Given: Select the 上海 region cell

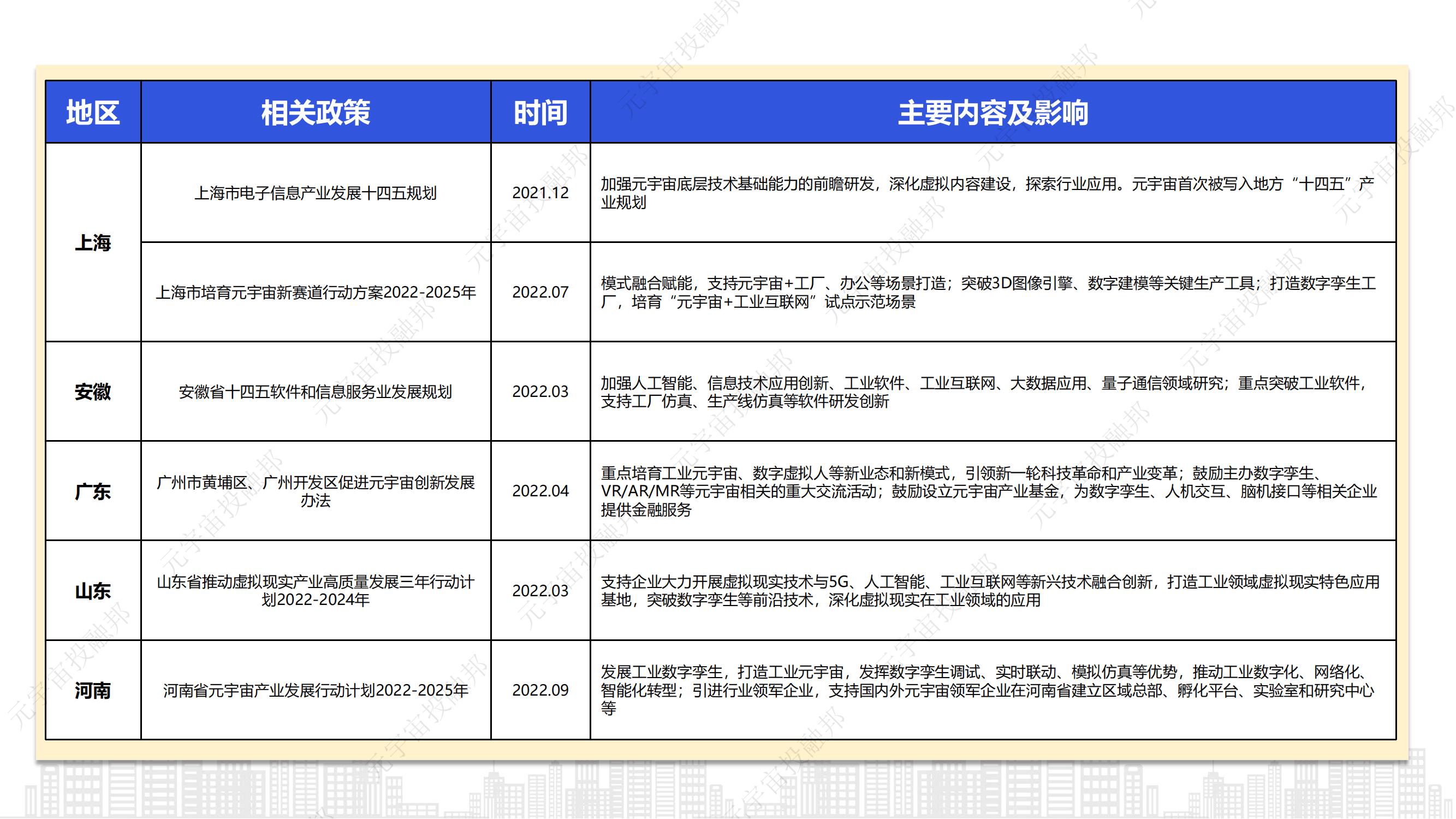Looking at the screenshot, I should (93, 242).
